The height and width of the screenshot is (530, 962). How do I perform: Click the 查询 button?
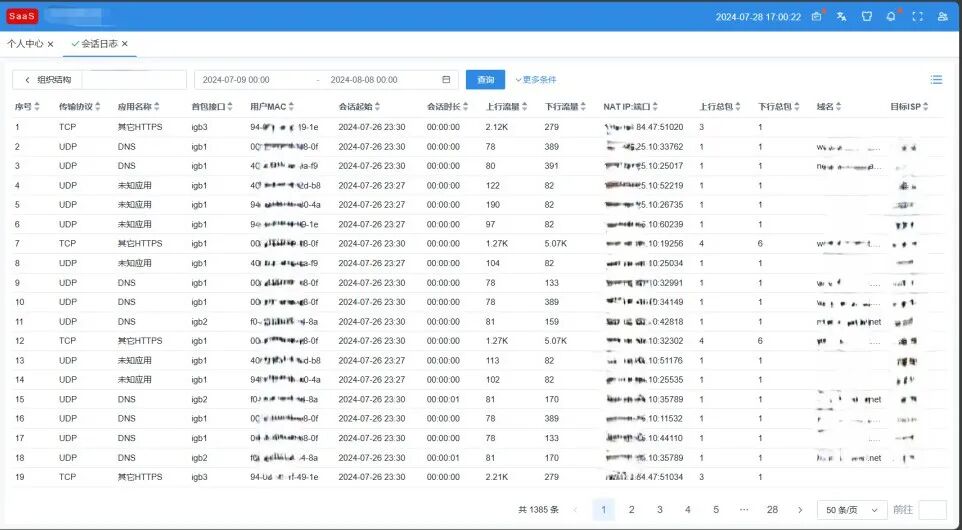pyautogui.click(x=485, y=80)
